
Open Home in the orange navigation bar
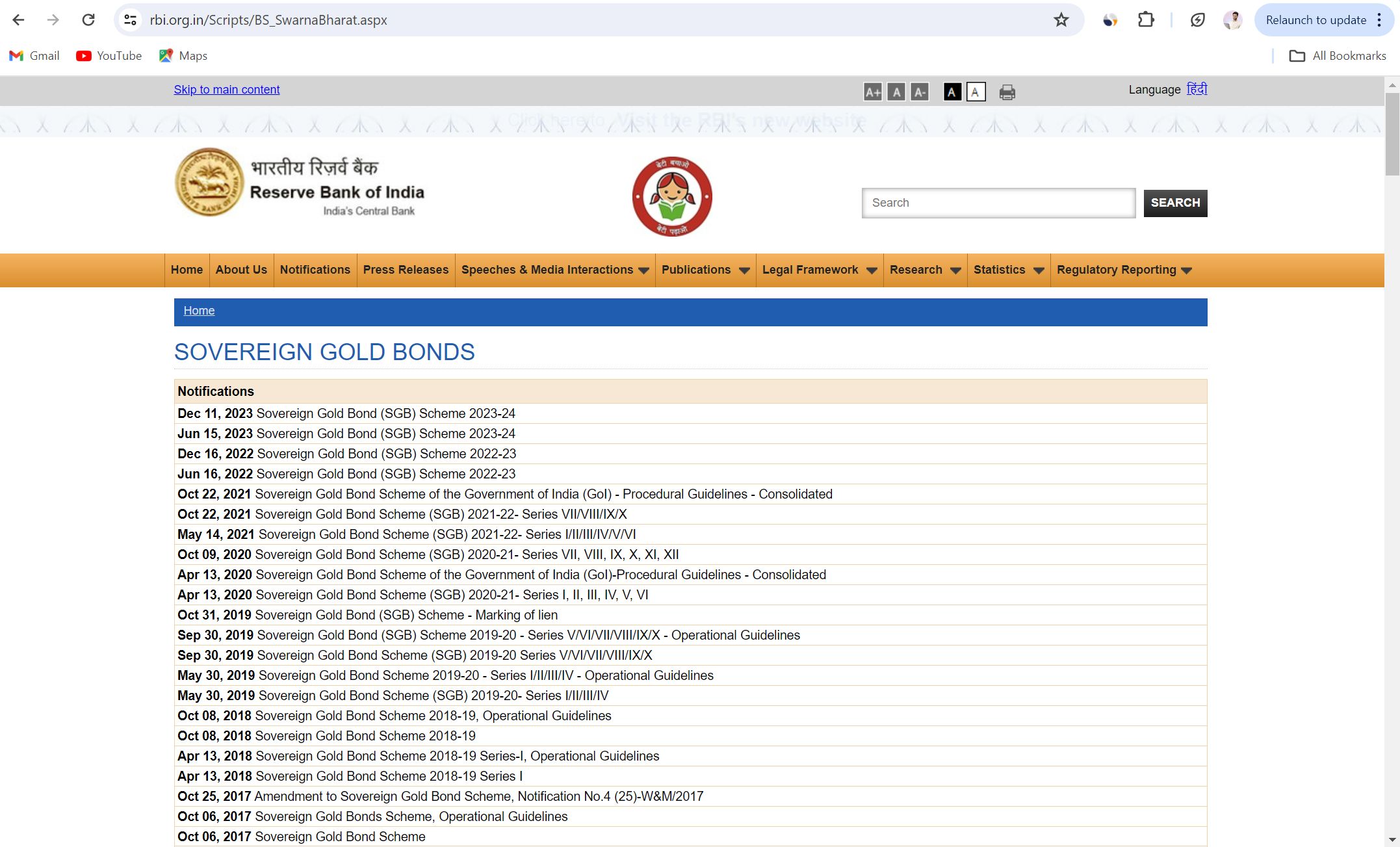coord(187,270)
